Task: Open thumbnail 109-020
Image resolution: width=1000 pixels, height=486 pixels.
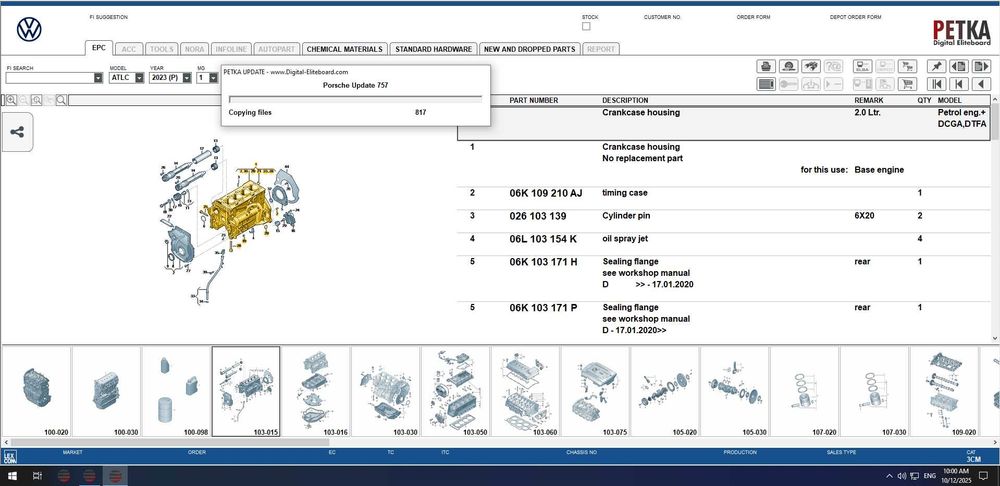Action: click(x=945, y=392)
